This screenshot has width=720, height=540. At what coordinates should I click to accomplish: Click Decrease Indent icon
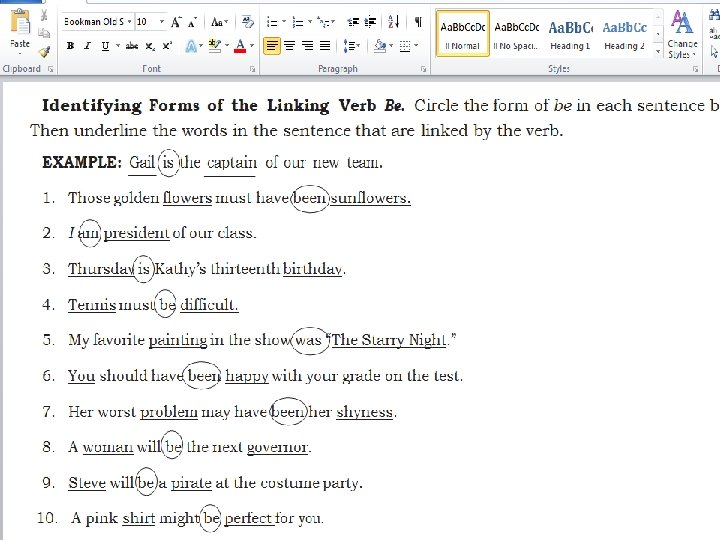pos(353,22)
